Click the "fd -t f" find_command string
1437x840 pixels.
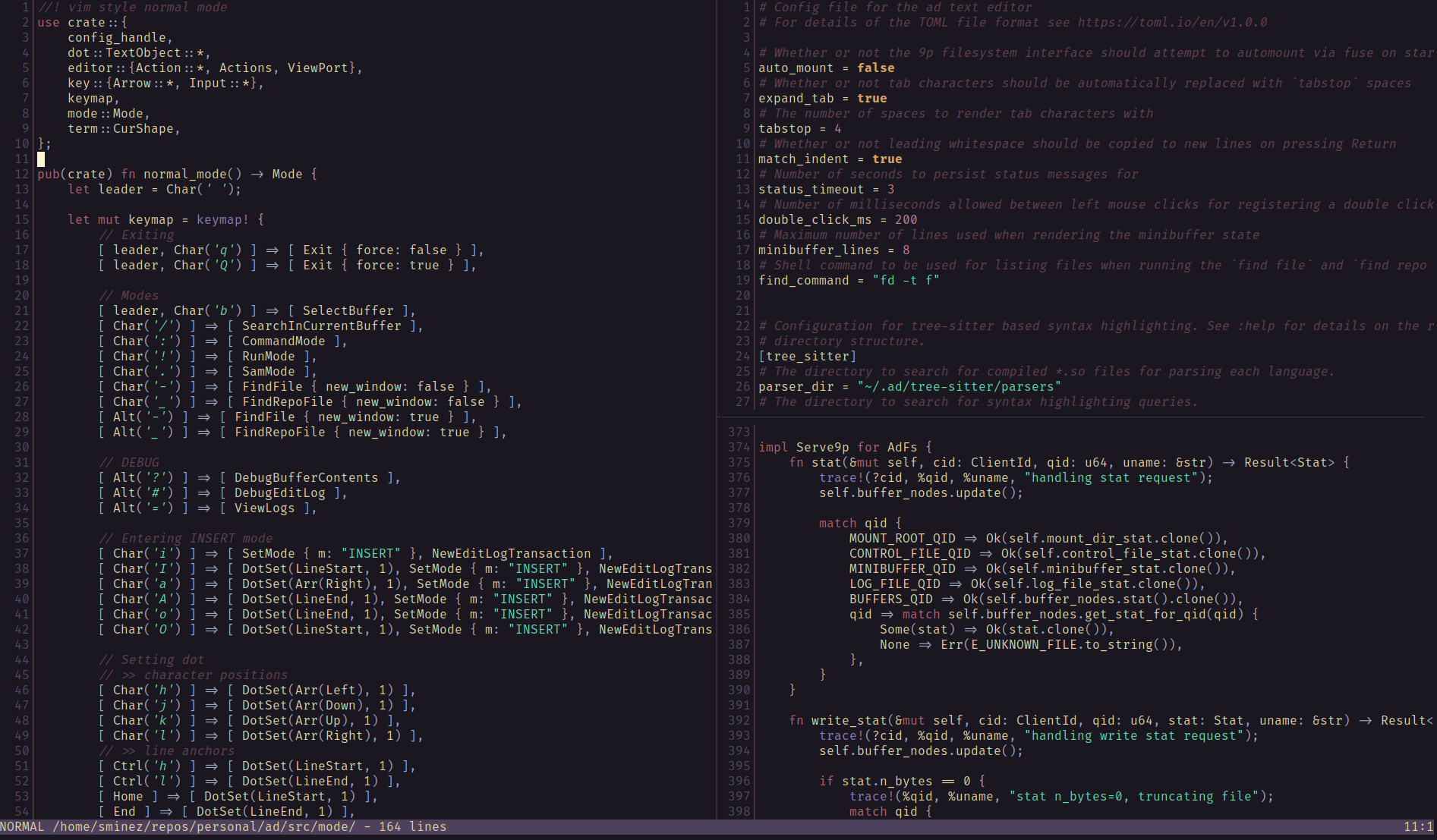[906, 281]
